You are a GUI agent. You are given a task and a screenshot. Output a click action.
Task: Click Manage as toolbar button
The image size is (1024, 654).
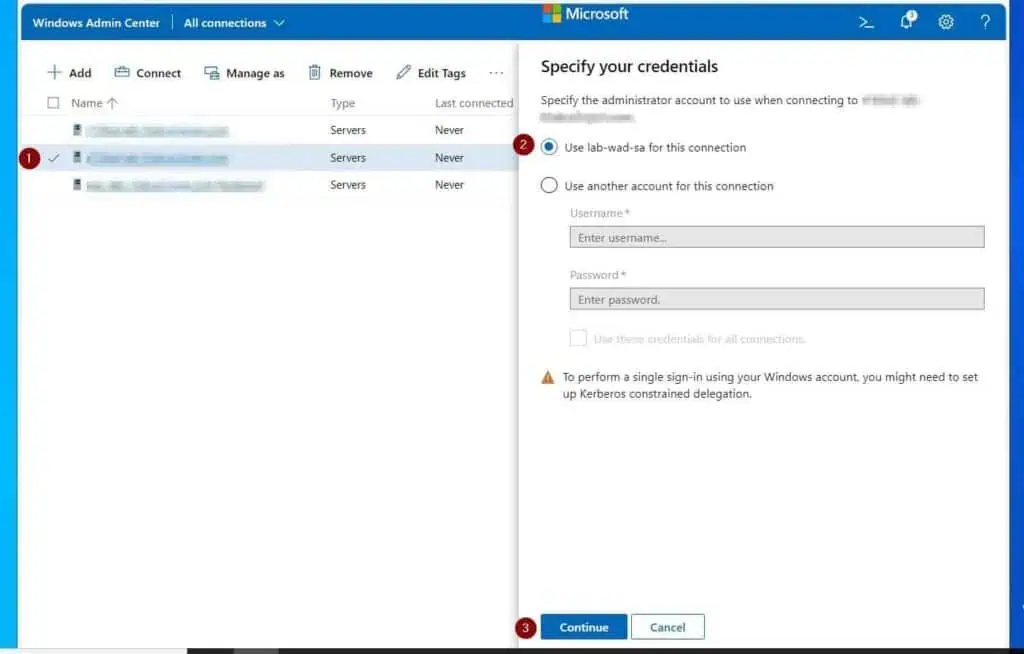tap(244, 73)
